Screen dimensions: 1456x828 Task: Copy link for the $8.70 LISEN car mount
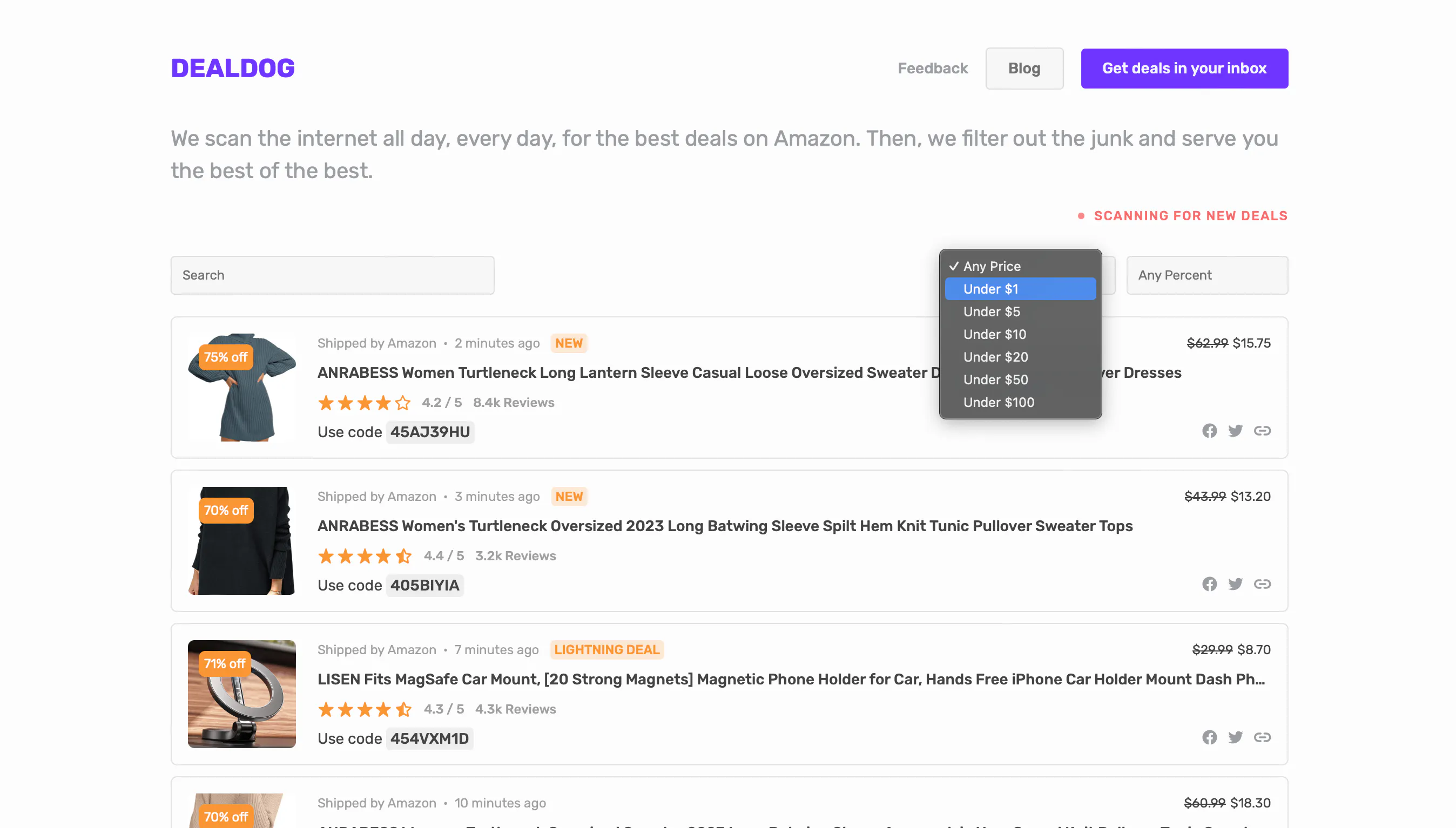[x=1262, y=737]
